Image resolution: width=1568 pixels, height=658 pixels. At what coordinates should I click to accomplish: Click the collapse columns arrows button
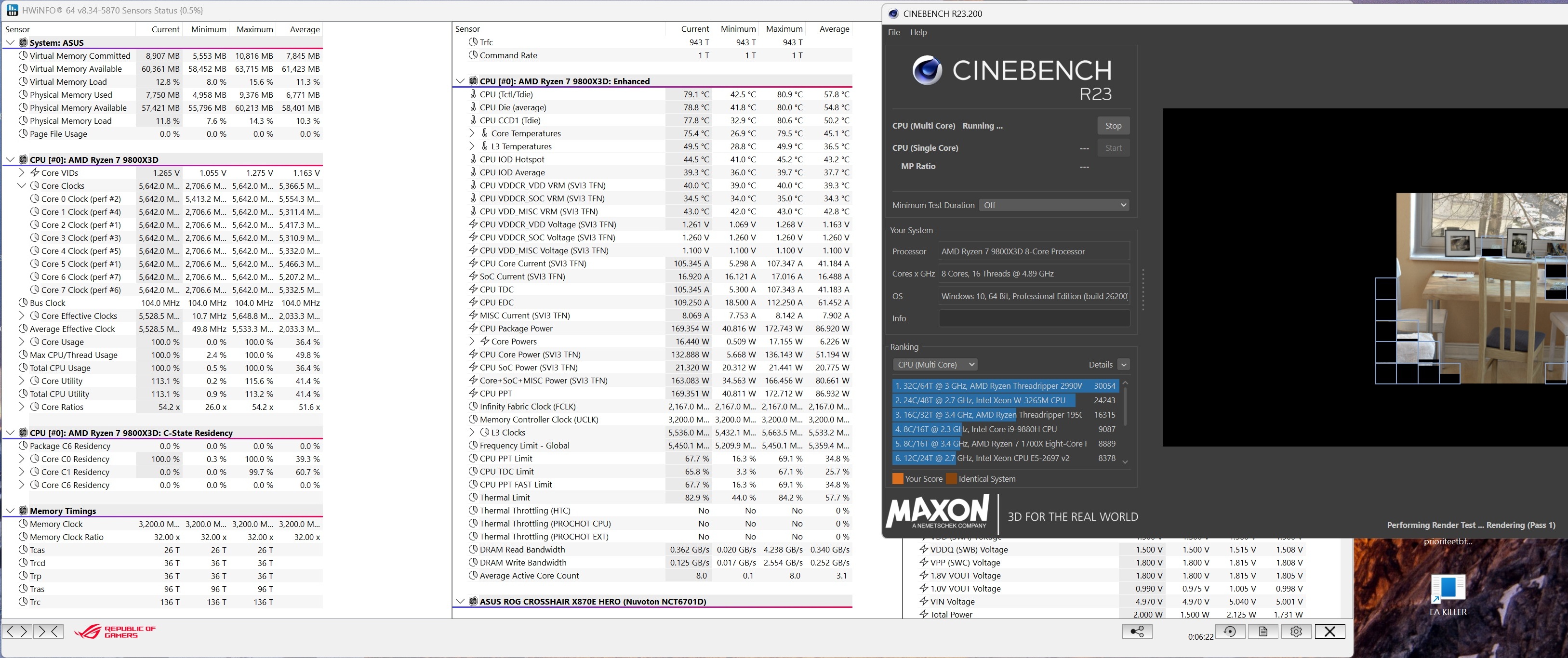click(x=48, y=631)
